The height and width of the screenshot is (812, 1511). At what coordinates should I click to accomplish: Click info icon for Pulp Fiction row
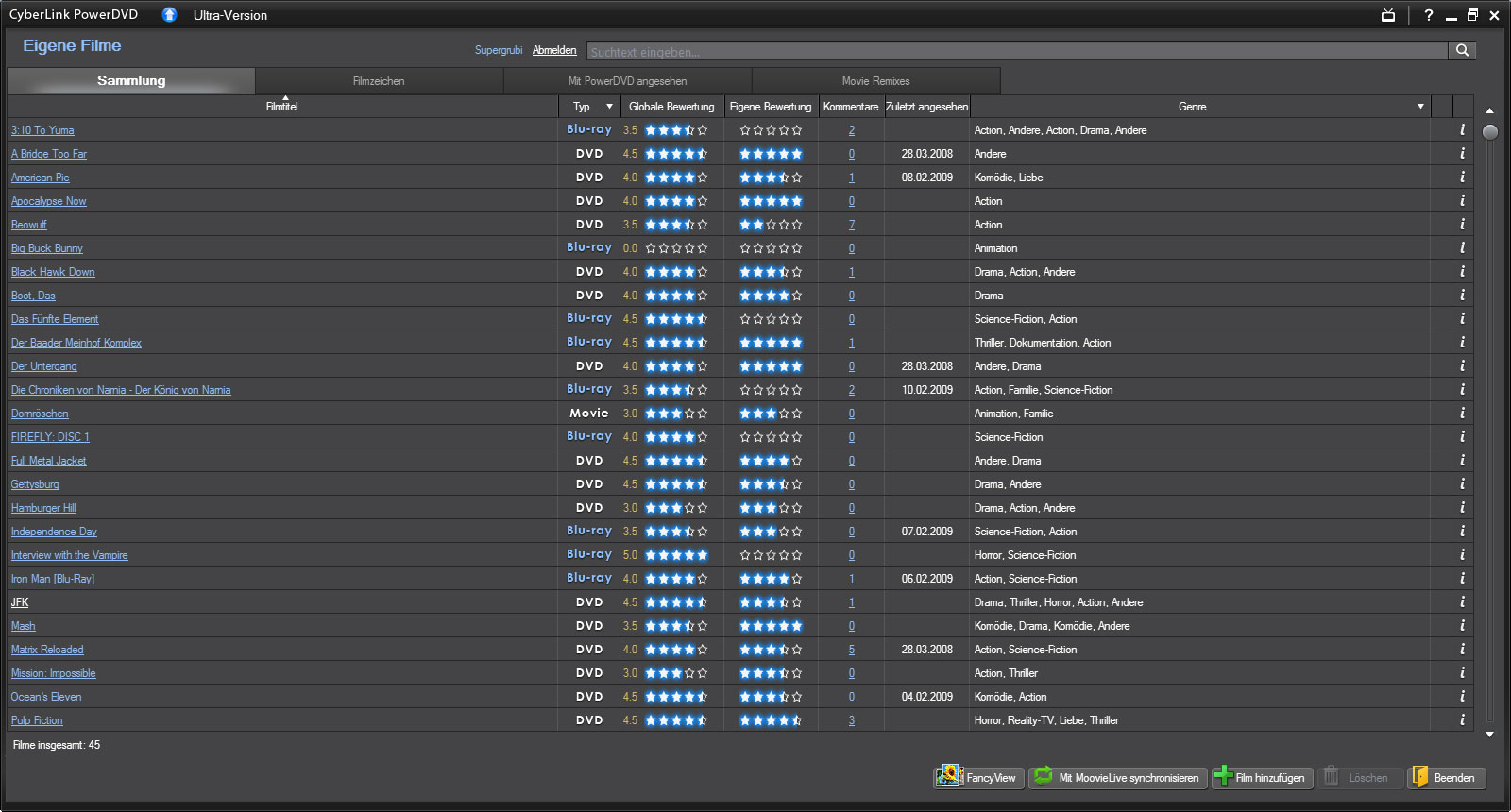[x=1462, y=720]
